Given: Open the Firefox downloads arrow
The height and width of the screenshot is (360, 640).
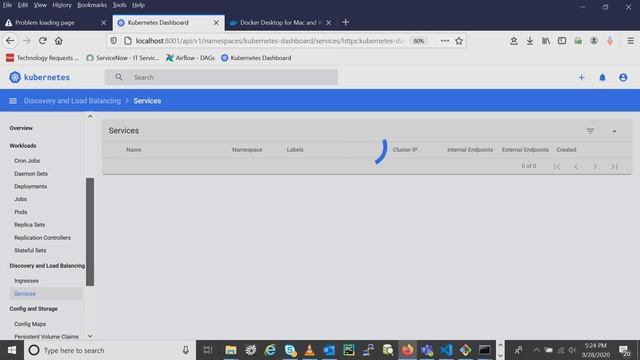Looking at the screenshot, I should click(529, 41).
